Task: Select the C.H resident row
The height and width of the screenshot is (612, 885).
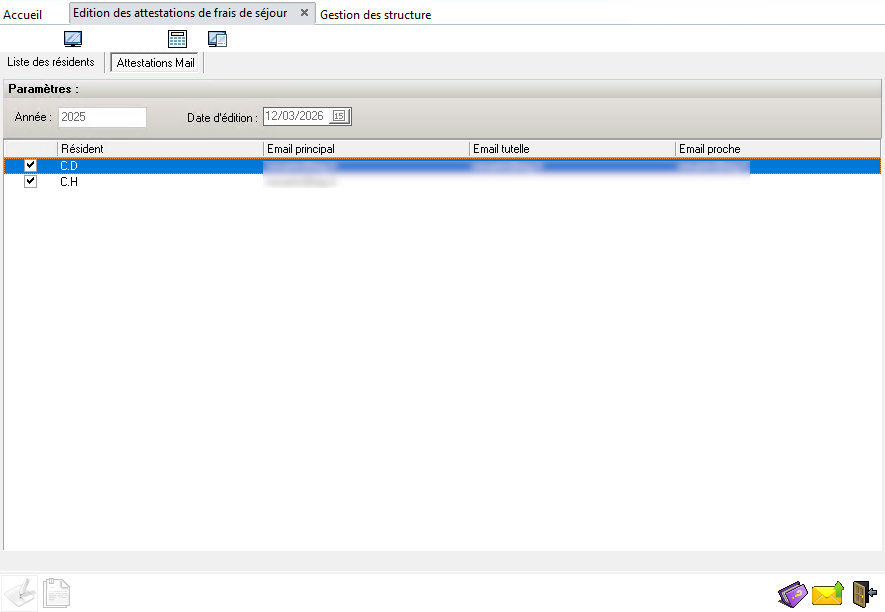Action: pos(160,182)
